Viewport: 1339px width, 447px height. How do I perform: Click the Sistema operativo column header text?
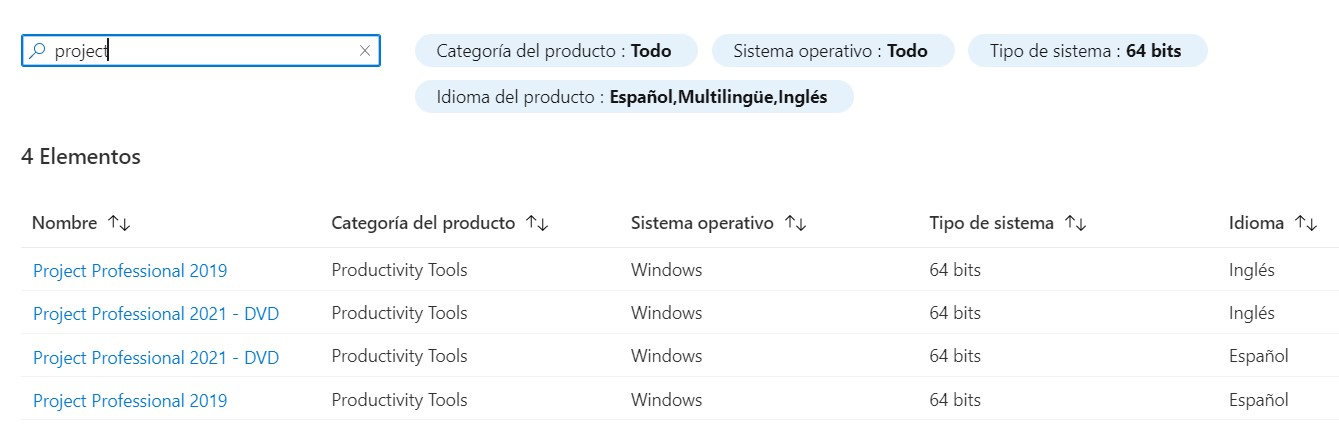pyautogui.click(x=702, y=224)
